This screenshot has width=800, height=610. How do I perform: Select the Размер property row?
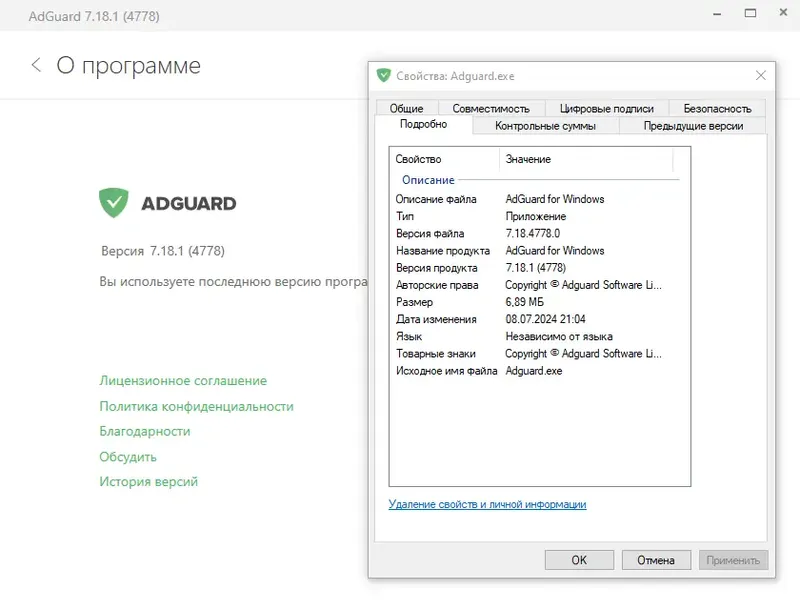(537, 302)
